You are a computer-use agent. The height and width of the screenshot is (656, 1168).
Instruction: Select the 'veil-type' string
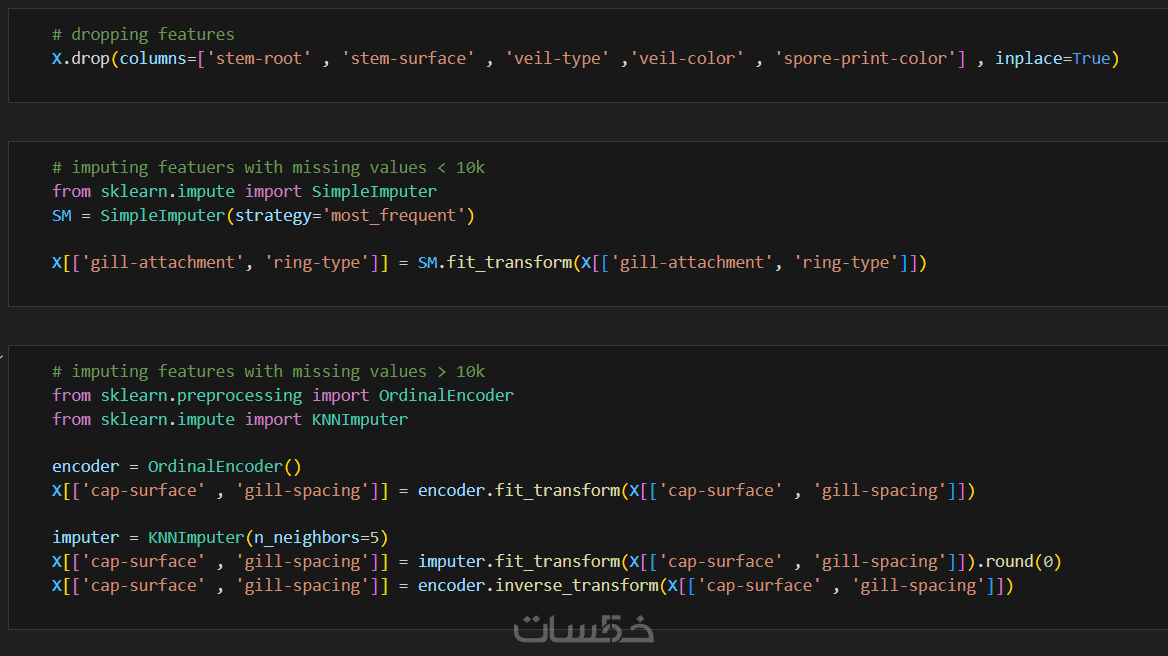tap(556, 58)
